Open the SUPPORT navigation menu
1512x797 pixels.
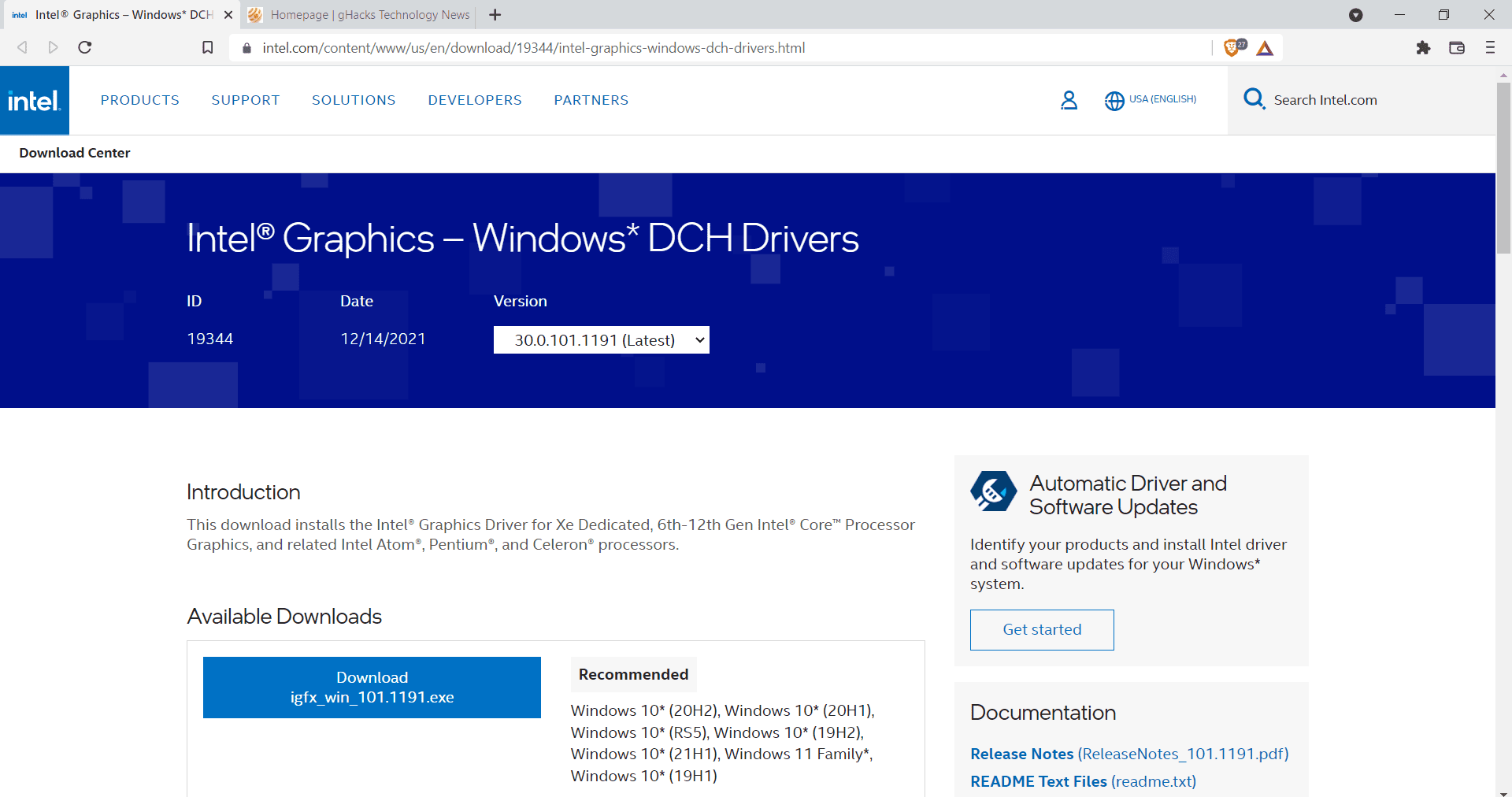click(x=245, y=100)
